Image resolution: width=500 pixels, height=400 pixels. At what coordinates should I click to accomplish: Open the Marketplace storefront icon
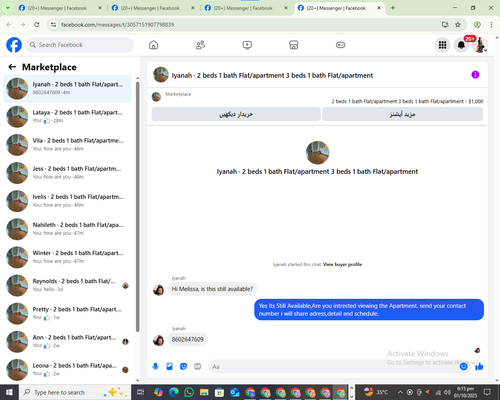coord(294,45)
